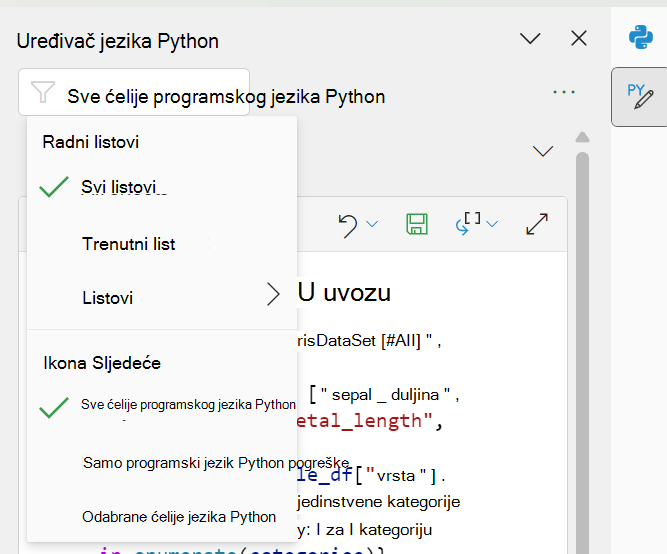Choose Sve ćelije programskog jezika Python entry
The width and height of the screenshot is (667, 554).
tap(162, 405)
